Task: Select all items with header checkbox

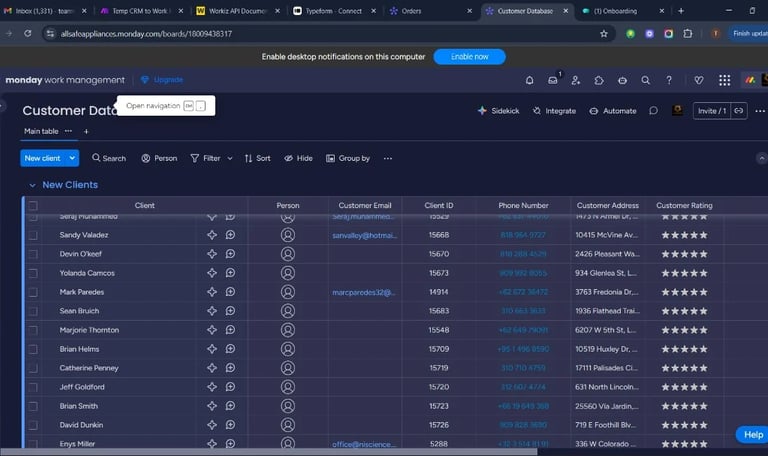Action: tap(33, 206)
